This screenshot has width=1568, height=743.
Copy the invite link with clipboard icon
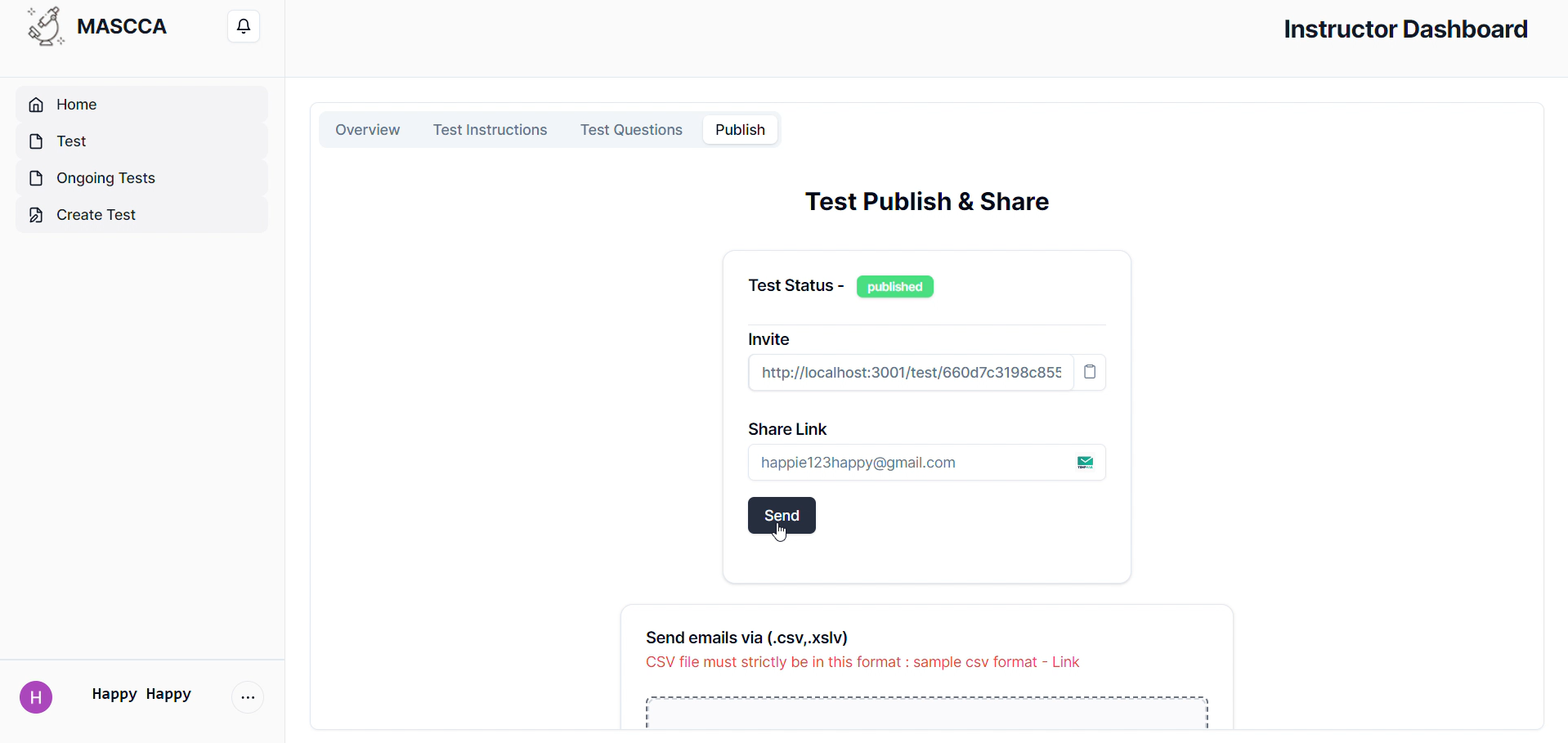[1090, 373]
